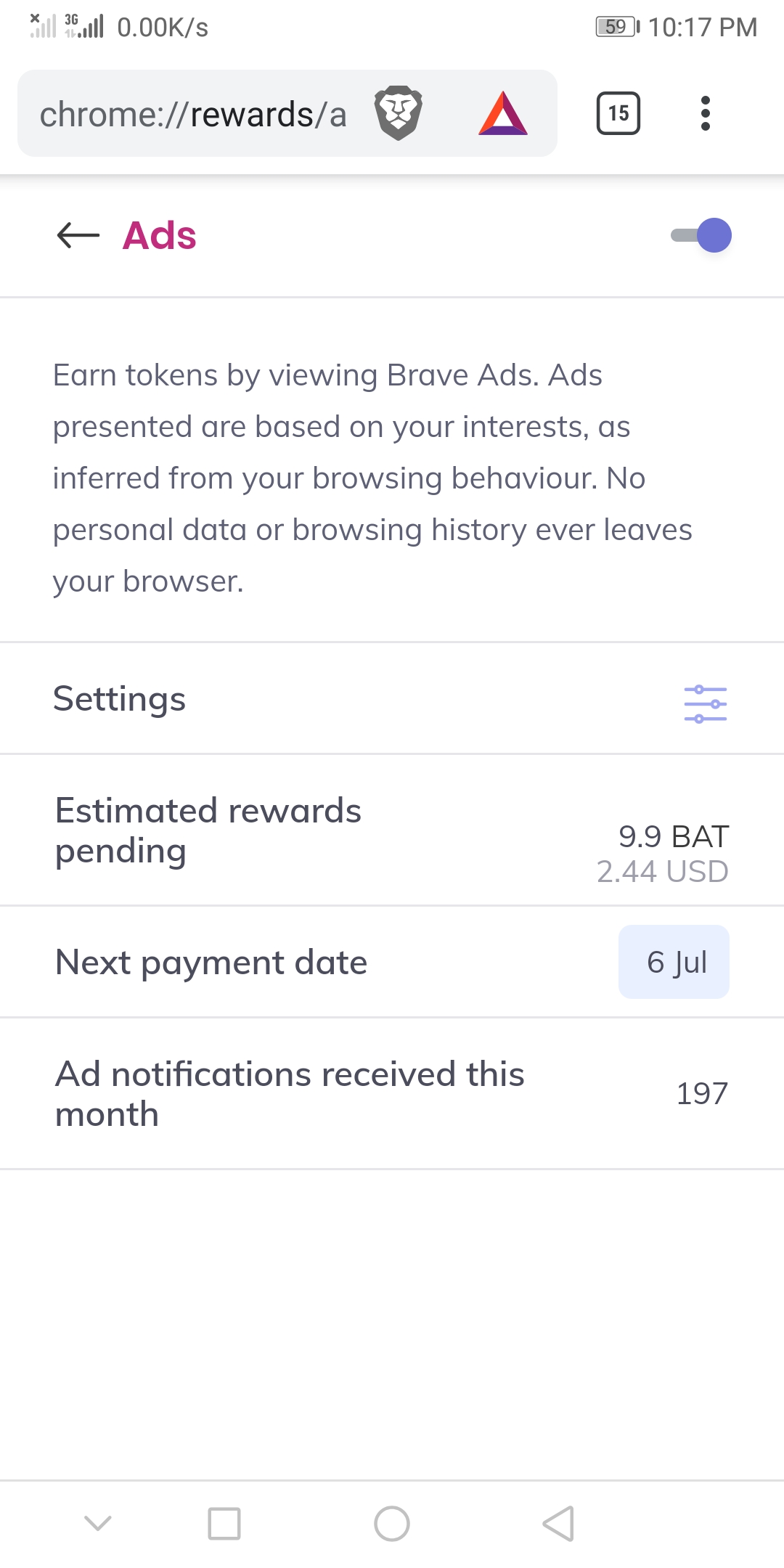Tap the battery indicator in status bar
This screenshot has width=784, height=1568.
pyautogui.click(x=616, y=27)
